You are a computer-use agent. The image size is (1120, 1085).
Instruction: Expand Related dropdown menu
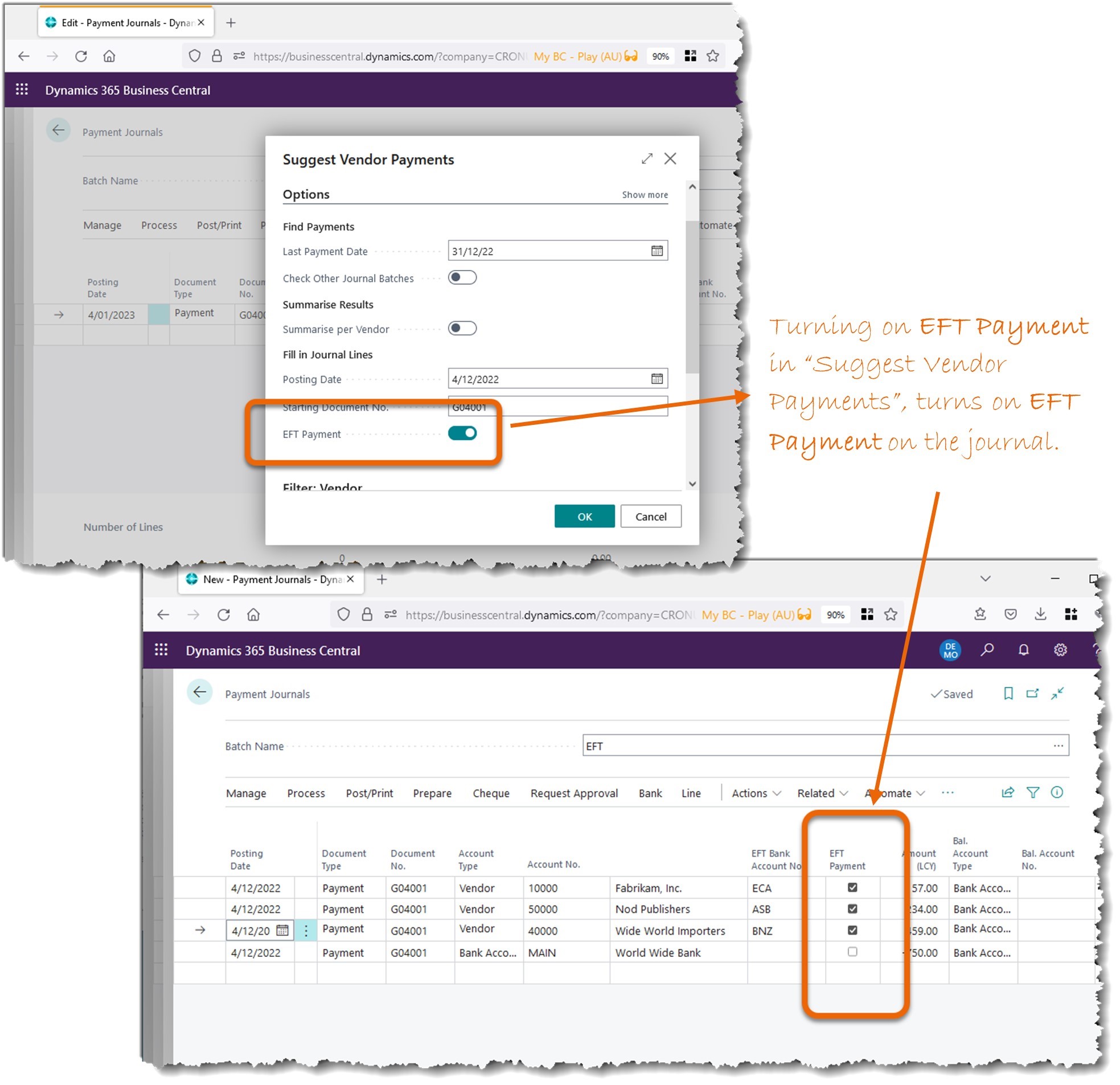coord(822,793)
